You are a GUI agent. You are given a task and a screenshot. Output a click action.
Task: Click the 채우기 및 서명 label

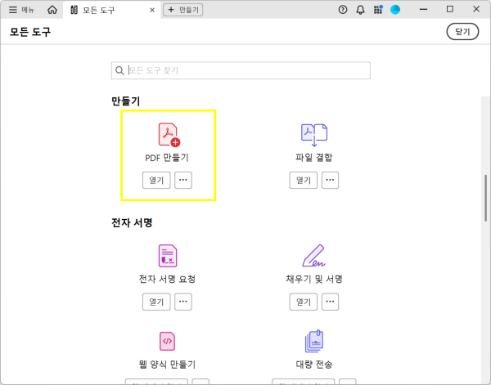pyautogui.click(x=314, y=279)
